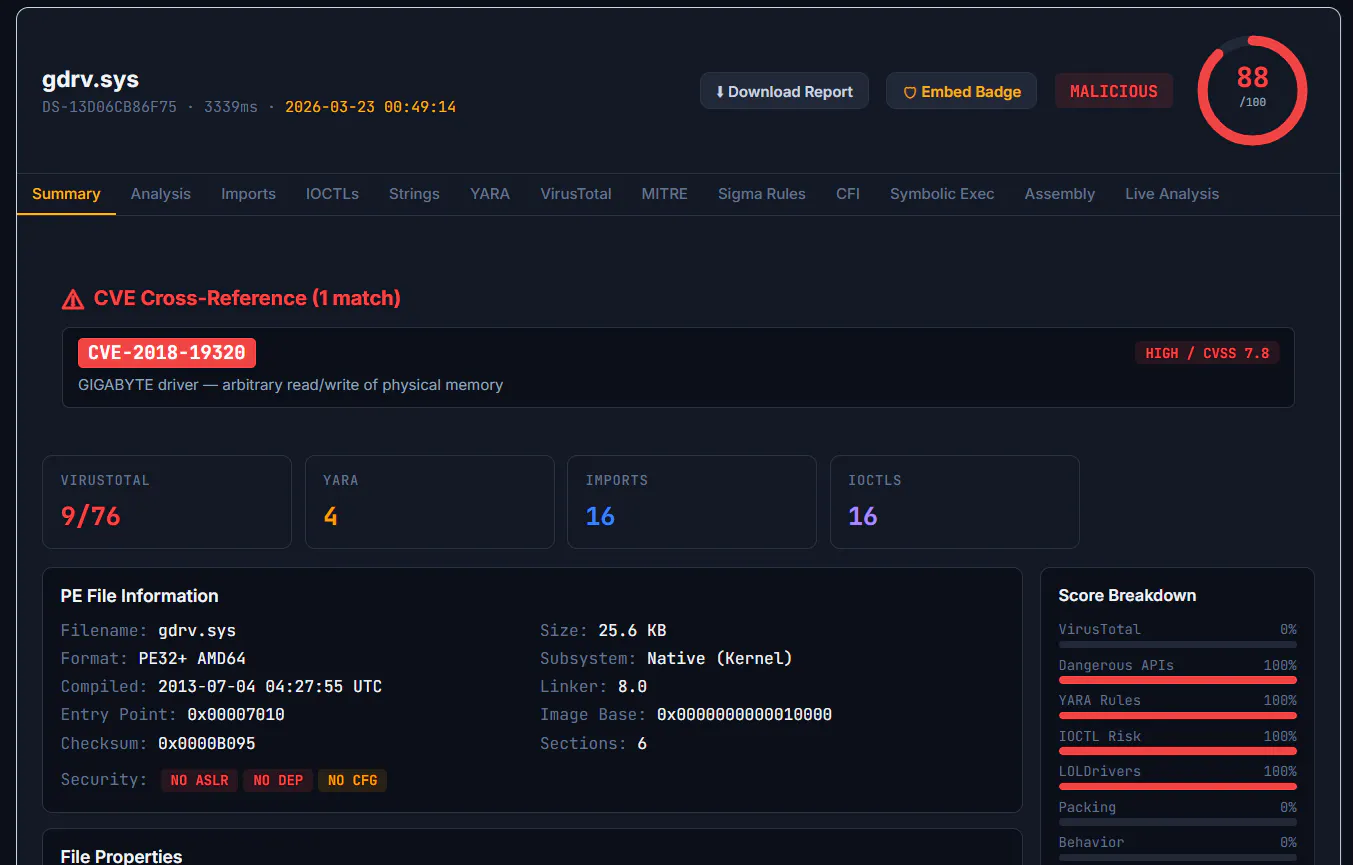Open the Symbolic Exec tab
This screenshot has height=865, width=1353.
pyautogui.click(x=942, y=194)
